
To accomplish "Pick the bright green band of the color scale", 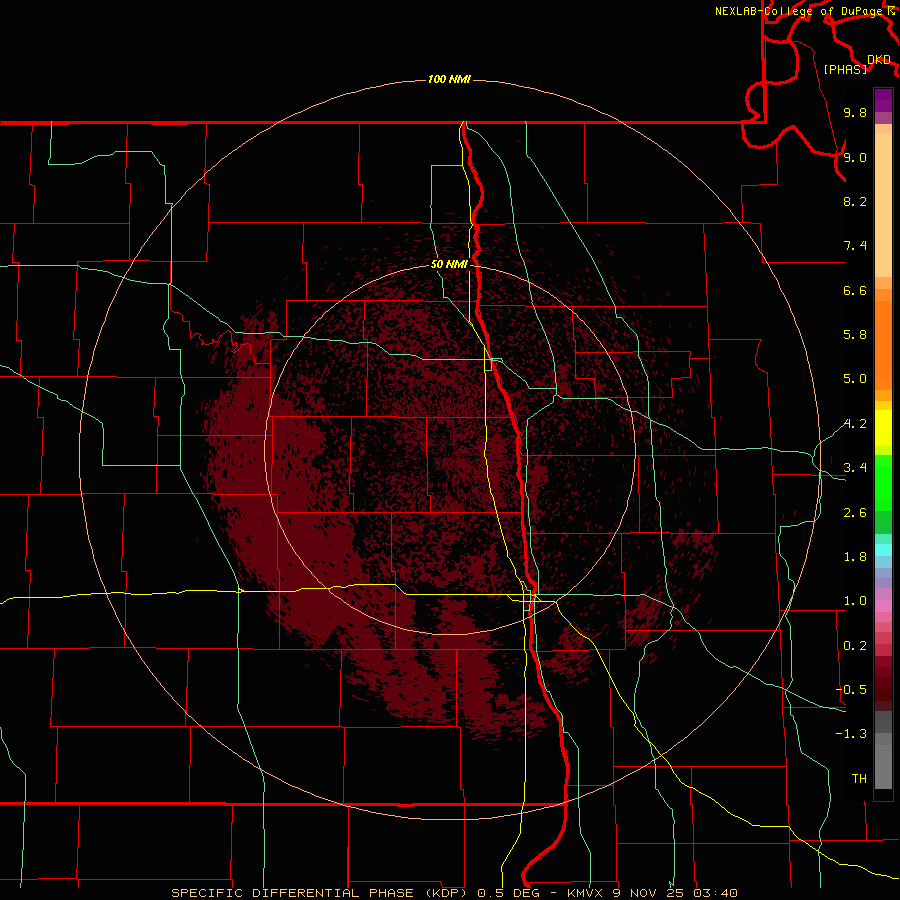I will [883, 482].
